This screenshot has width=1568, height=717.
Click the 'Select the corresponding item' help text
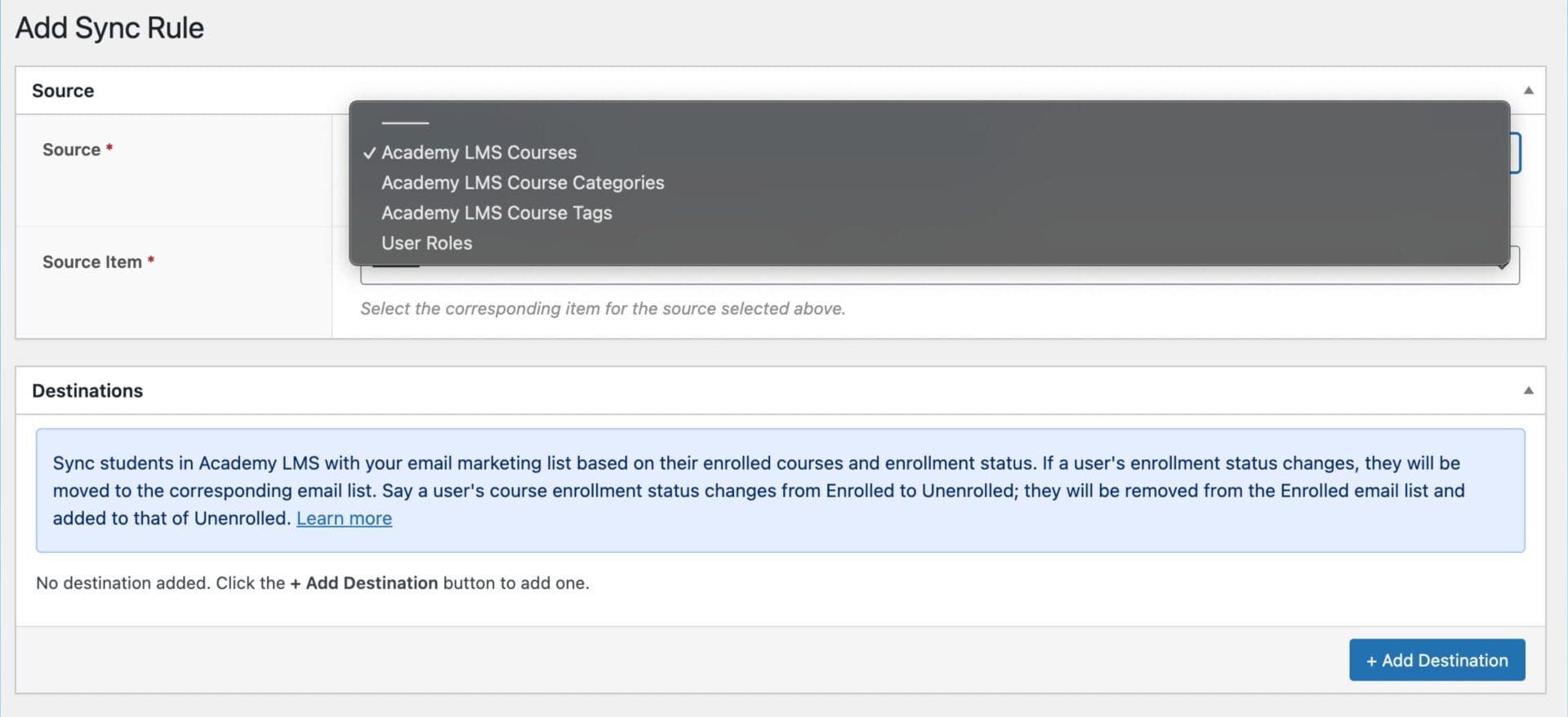(x=603, y=309)
